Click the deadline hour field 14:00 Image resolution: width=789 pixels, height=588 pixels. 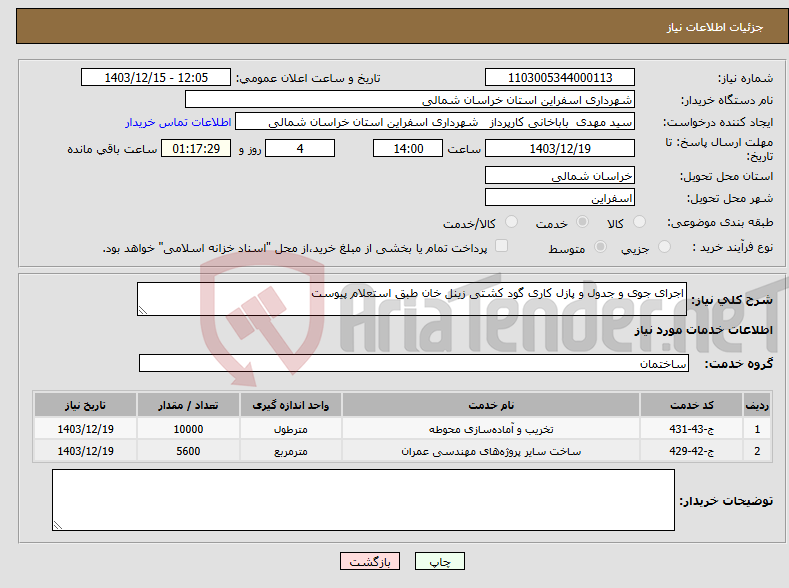coord(408,148)
